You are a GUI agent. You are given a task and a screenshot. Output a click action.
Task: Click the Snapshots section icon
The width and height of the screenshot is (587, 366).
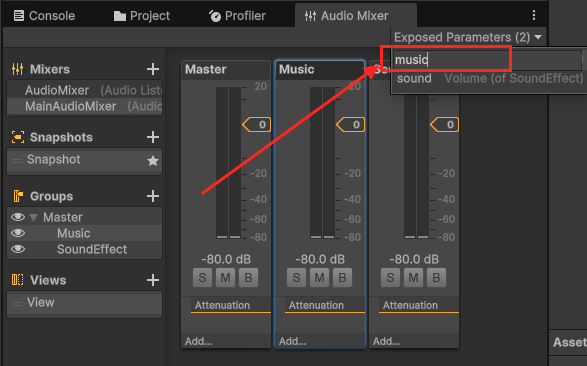18,137
